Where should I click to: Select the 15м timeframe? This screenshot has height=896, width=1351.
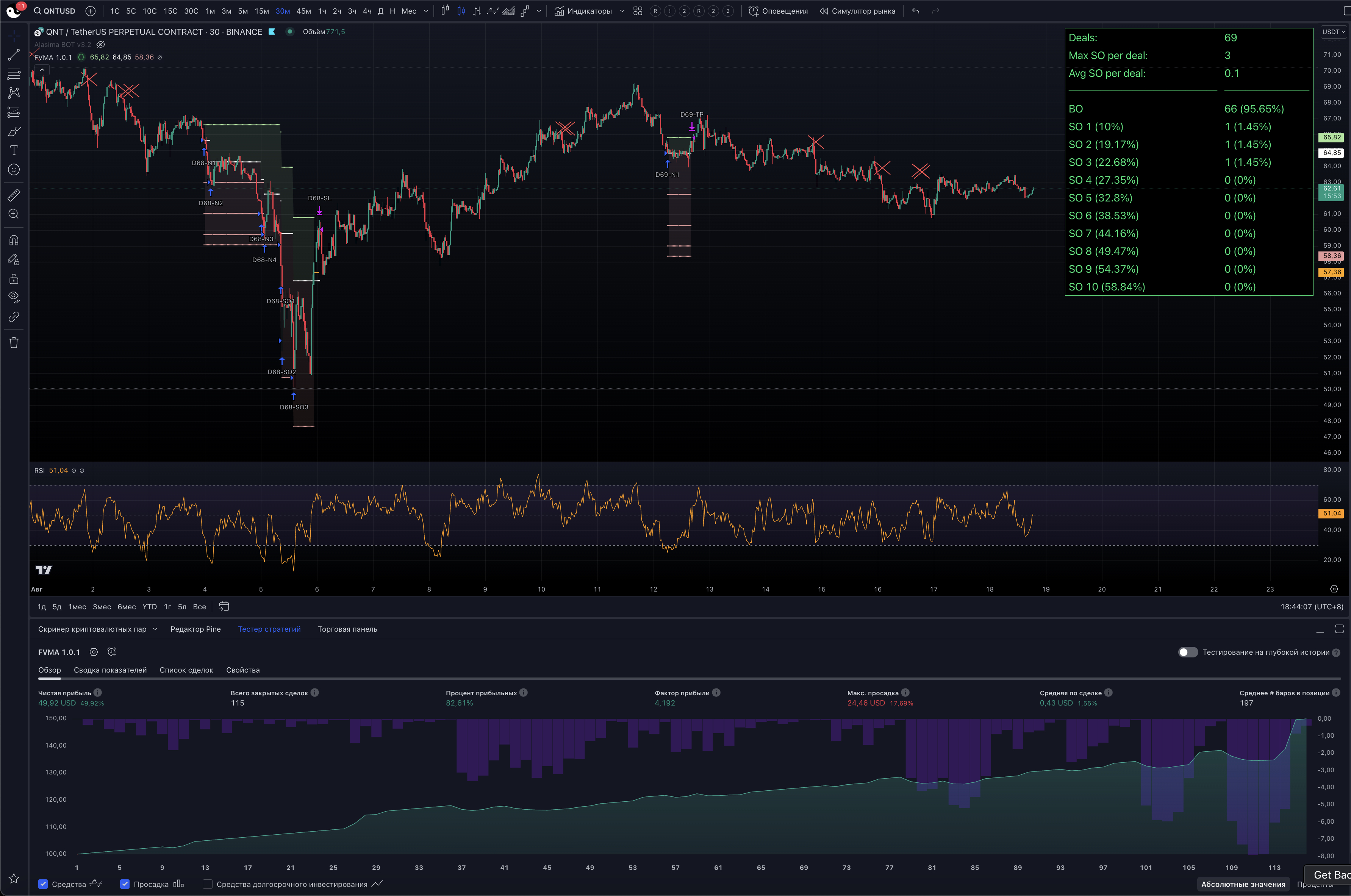pos(262,11)
